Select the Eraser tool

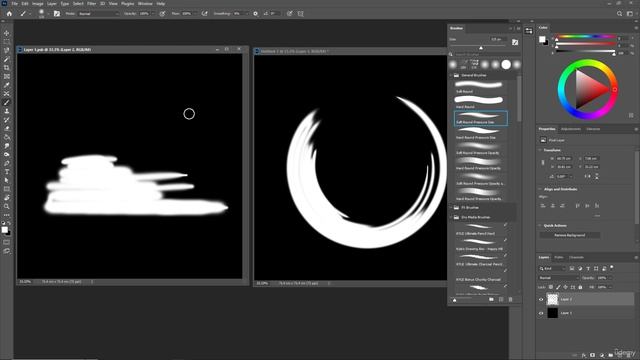(x=7, y=129)
